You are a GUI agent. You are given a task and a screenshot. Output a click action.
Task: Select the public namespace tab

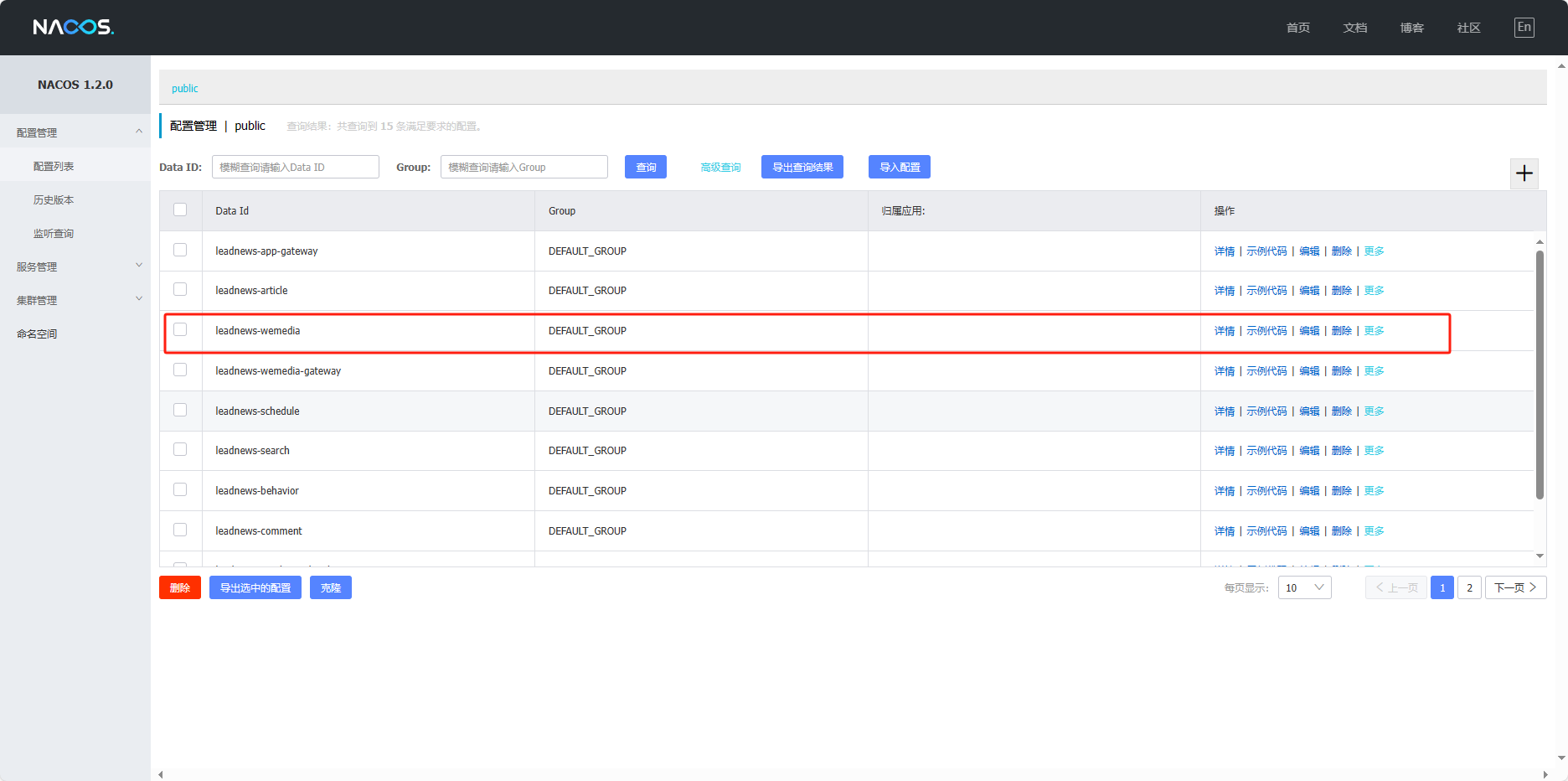pos(185,88)
